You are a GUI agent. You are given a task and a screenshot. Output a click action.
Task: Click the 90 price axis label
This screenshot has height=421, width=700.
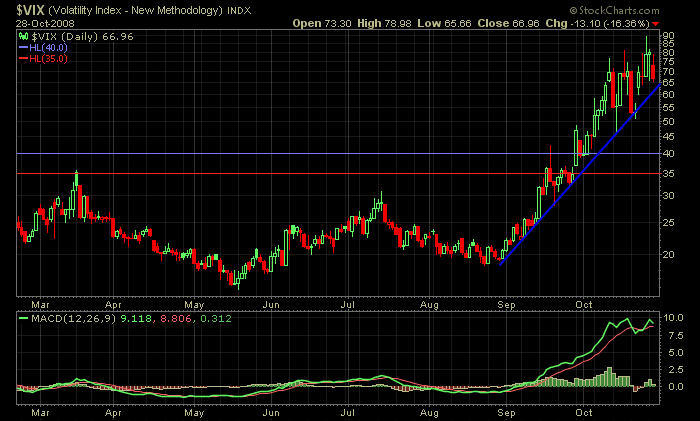668,35
